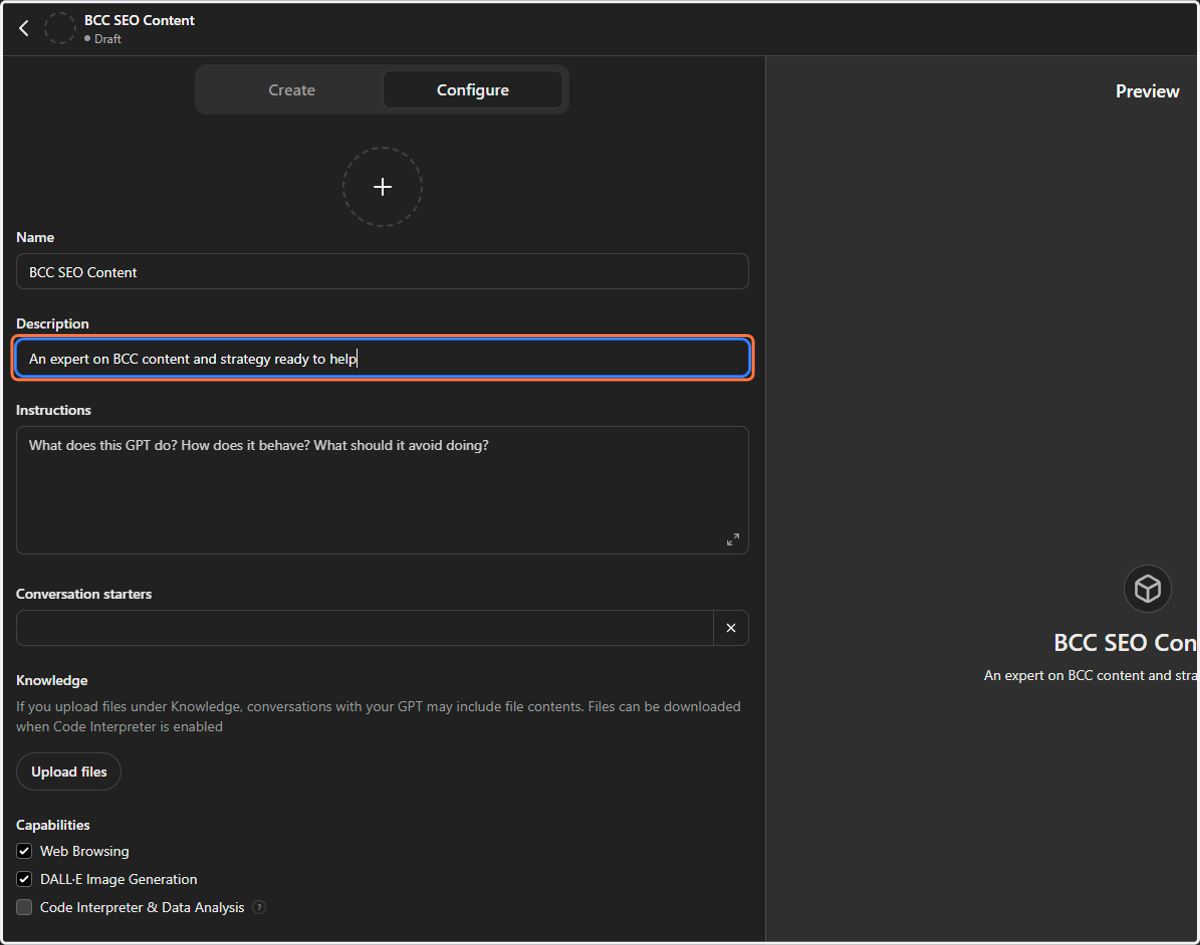1200x945 pixels.
Task: Click the cube icon in the Preview pane
Action: point(1147,589)
